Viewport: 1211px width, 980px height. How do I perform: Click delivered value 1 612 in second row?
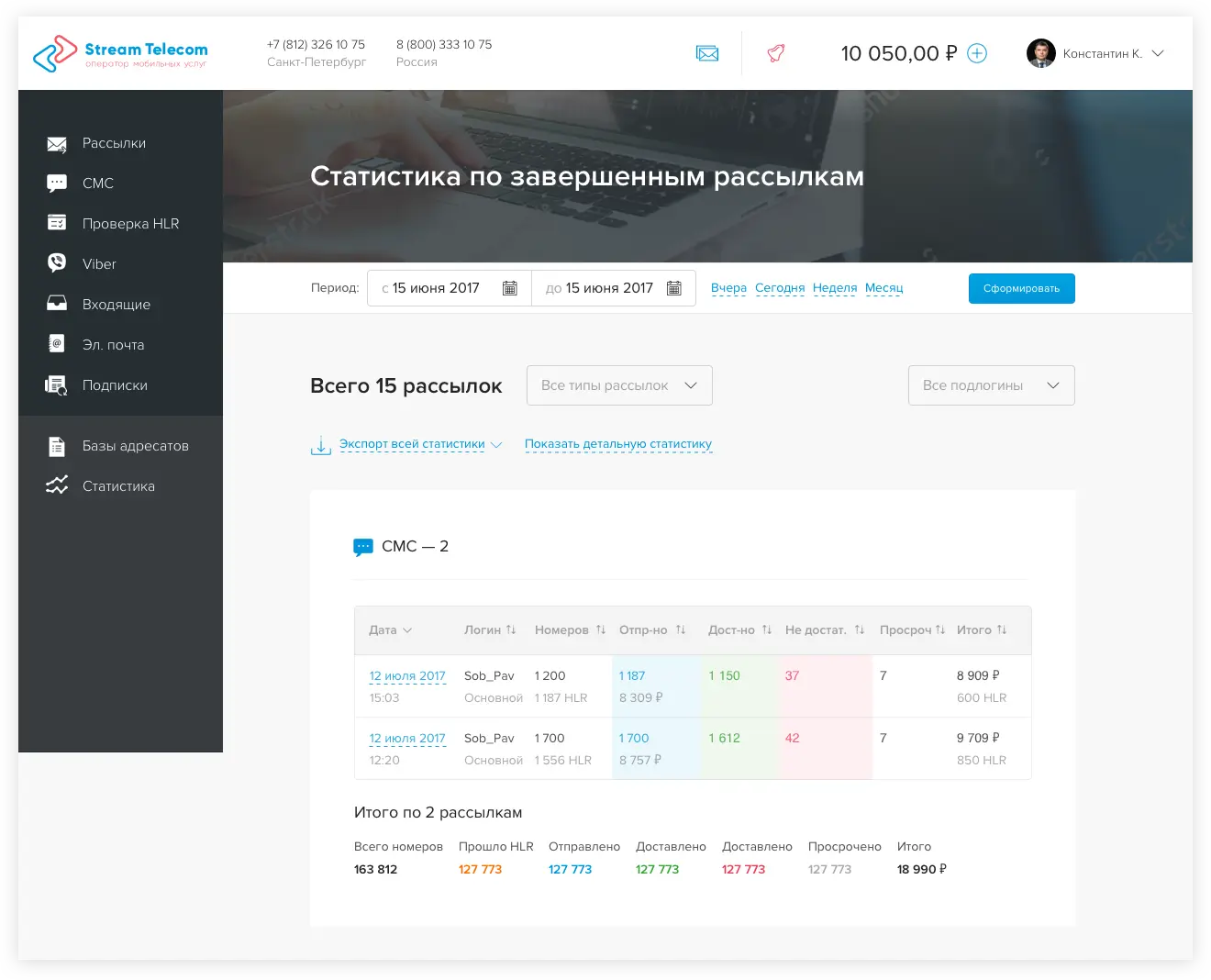point(725,738)
